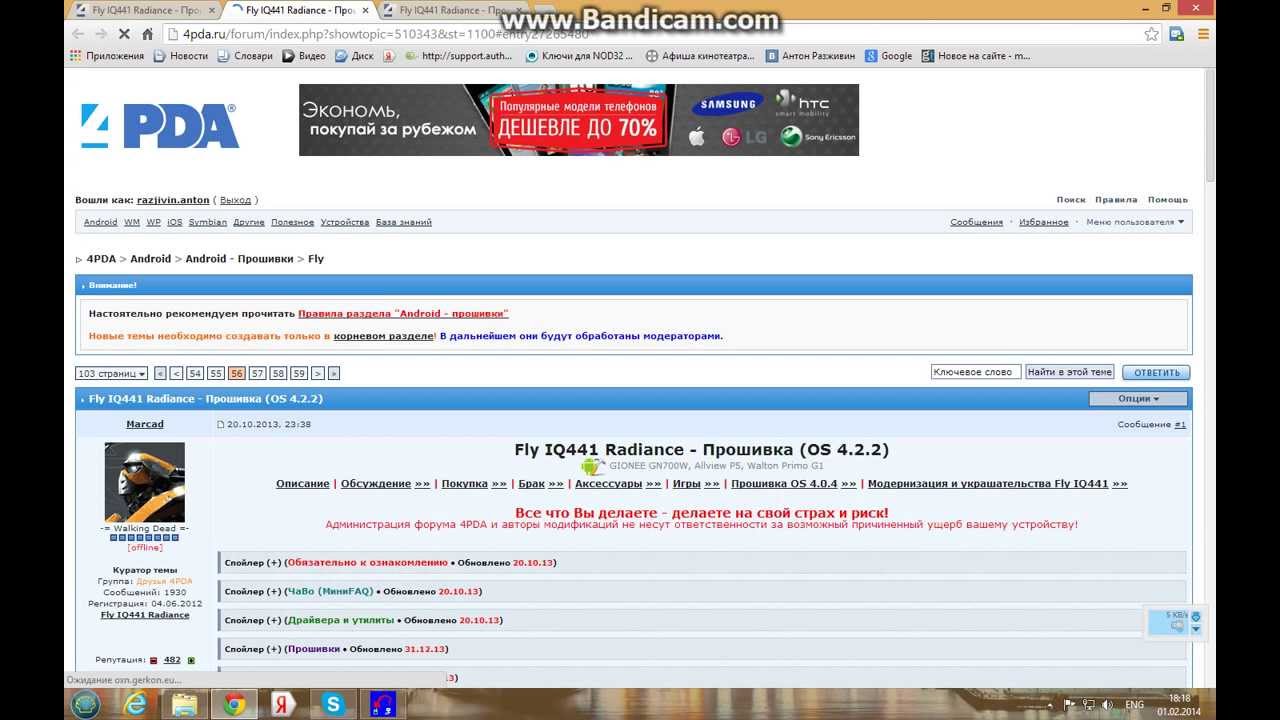1280x720 pixels.
Task: Open the phone discount banner ad
Action: (579, 120)
